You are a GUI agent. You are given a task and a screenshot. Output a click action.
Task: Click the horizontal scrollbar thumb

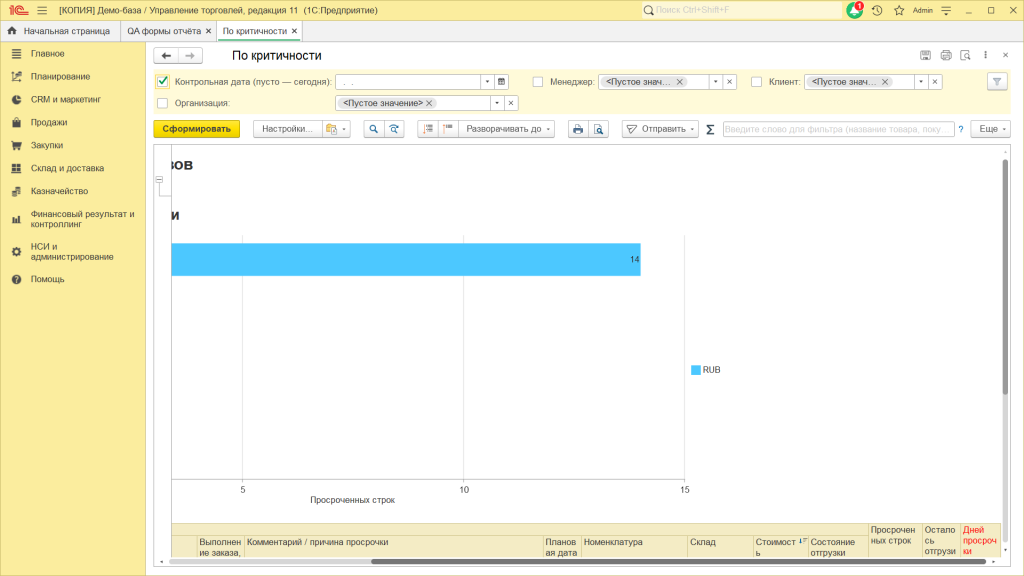(x=678, y=562)
